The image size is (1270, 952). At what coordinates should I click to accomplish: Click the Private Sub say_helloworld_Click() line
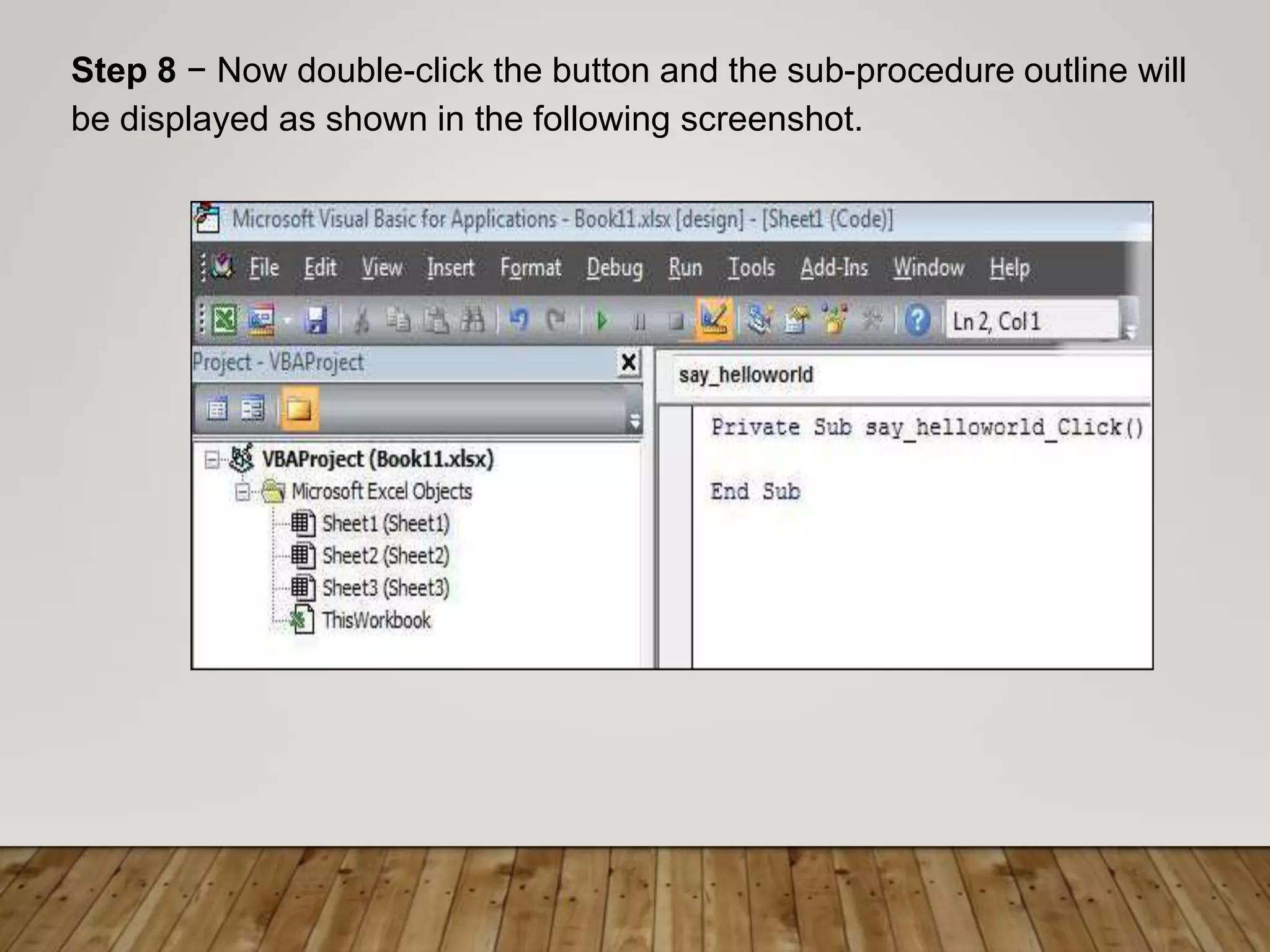(x=927, y=428)
